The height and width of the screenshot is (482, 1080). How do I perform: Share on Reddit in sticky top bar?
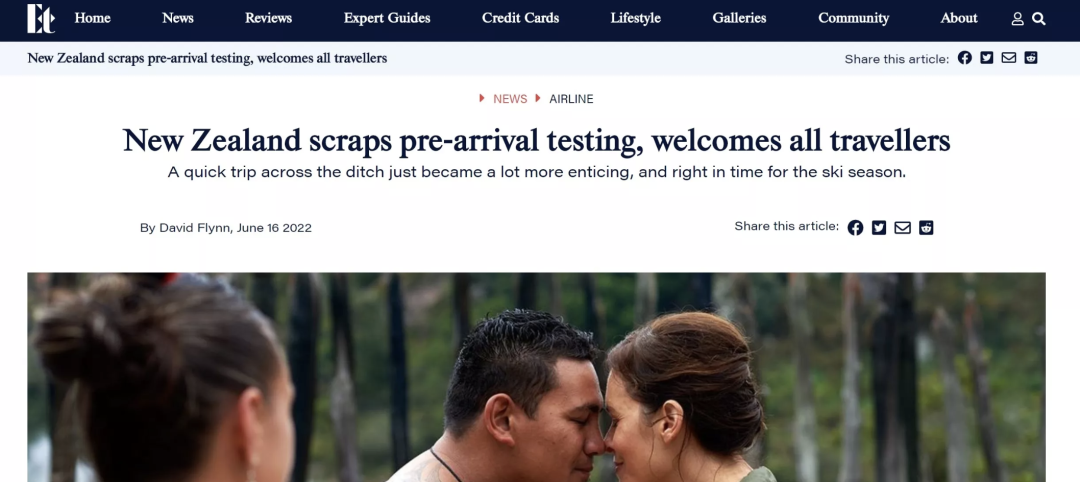click(x=1030, y=58)
